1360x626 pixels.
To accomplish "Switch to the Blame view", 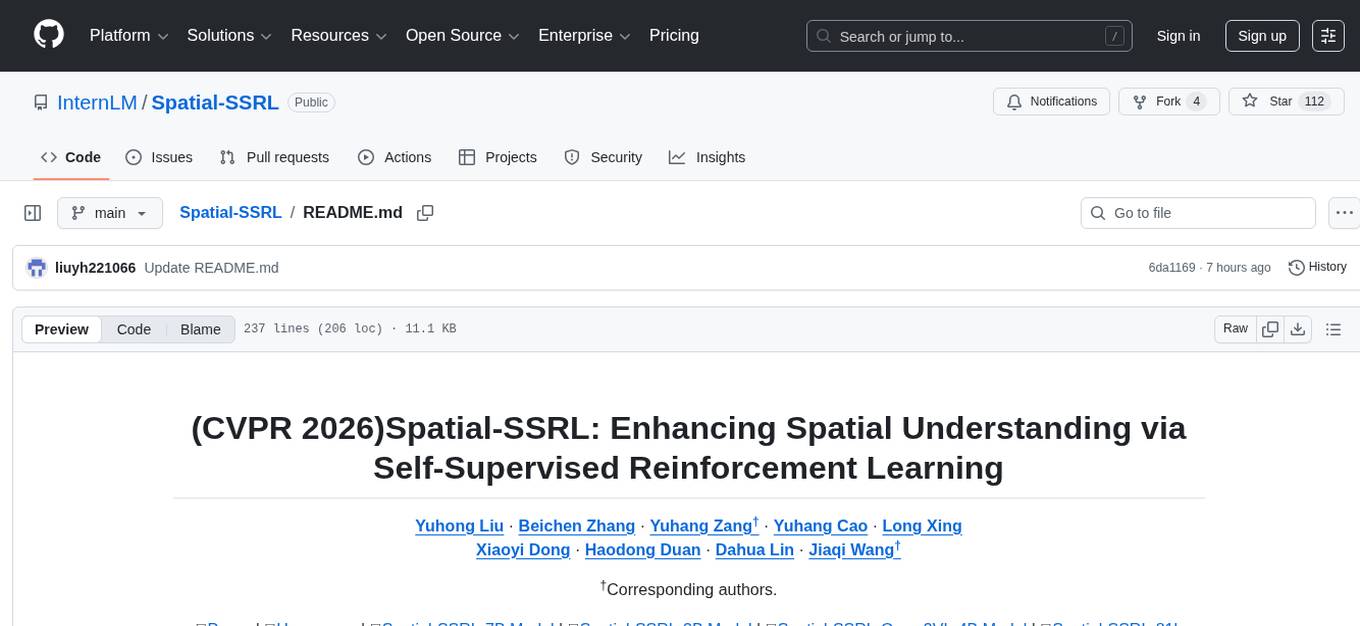I will pos(200,329).
